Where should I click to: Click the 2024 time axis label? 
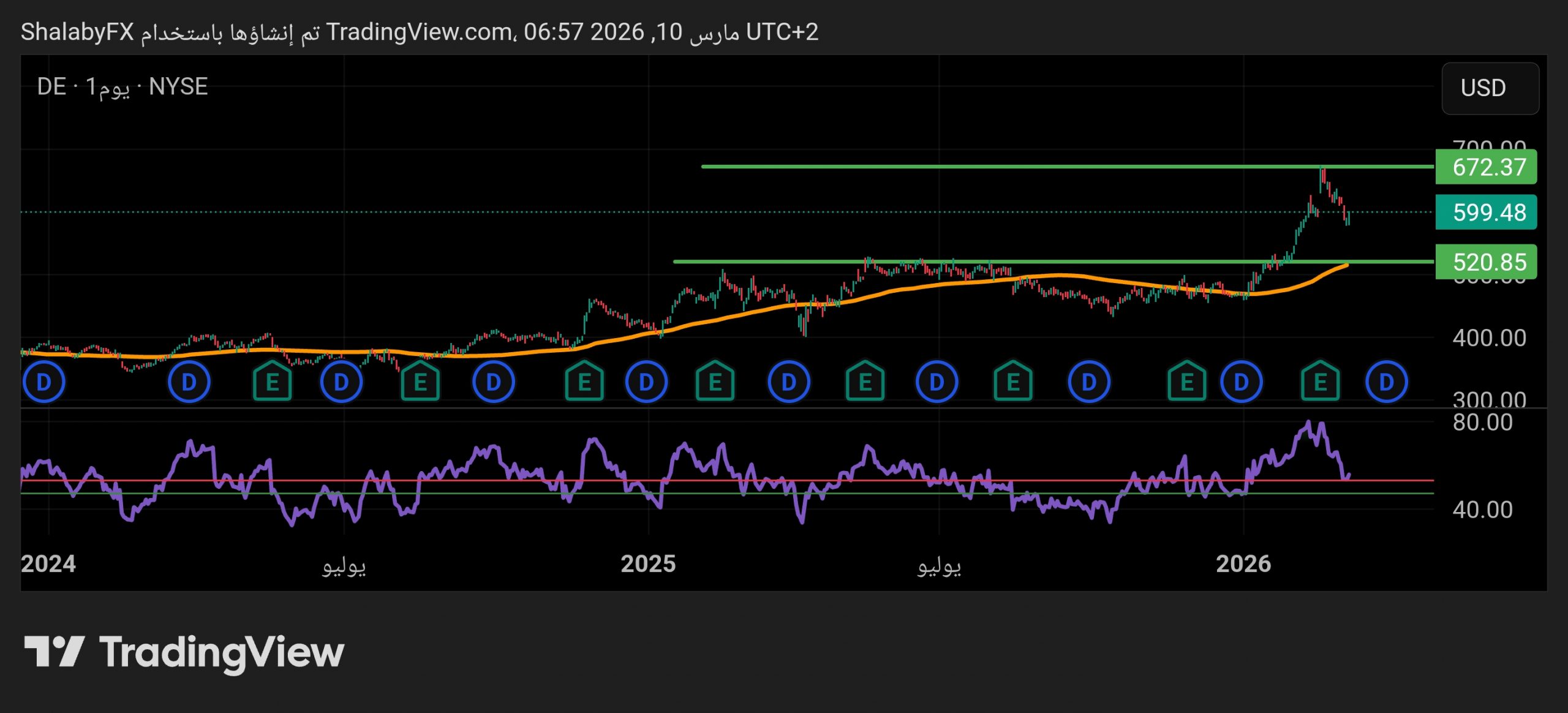tap(48, 564)
